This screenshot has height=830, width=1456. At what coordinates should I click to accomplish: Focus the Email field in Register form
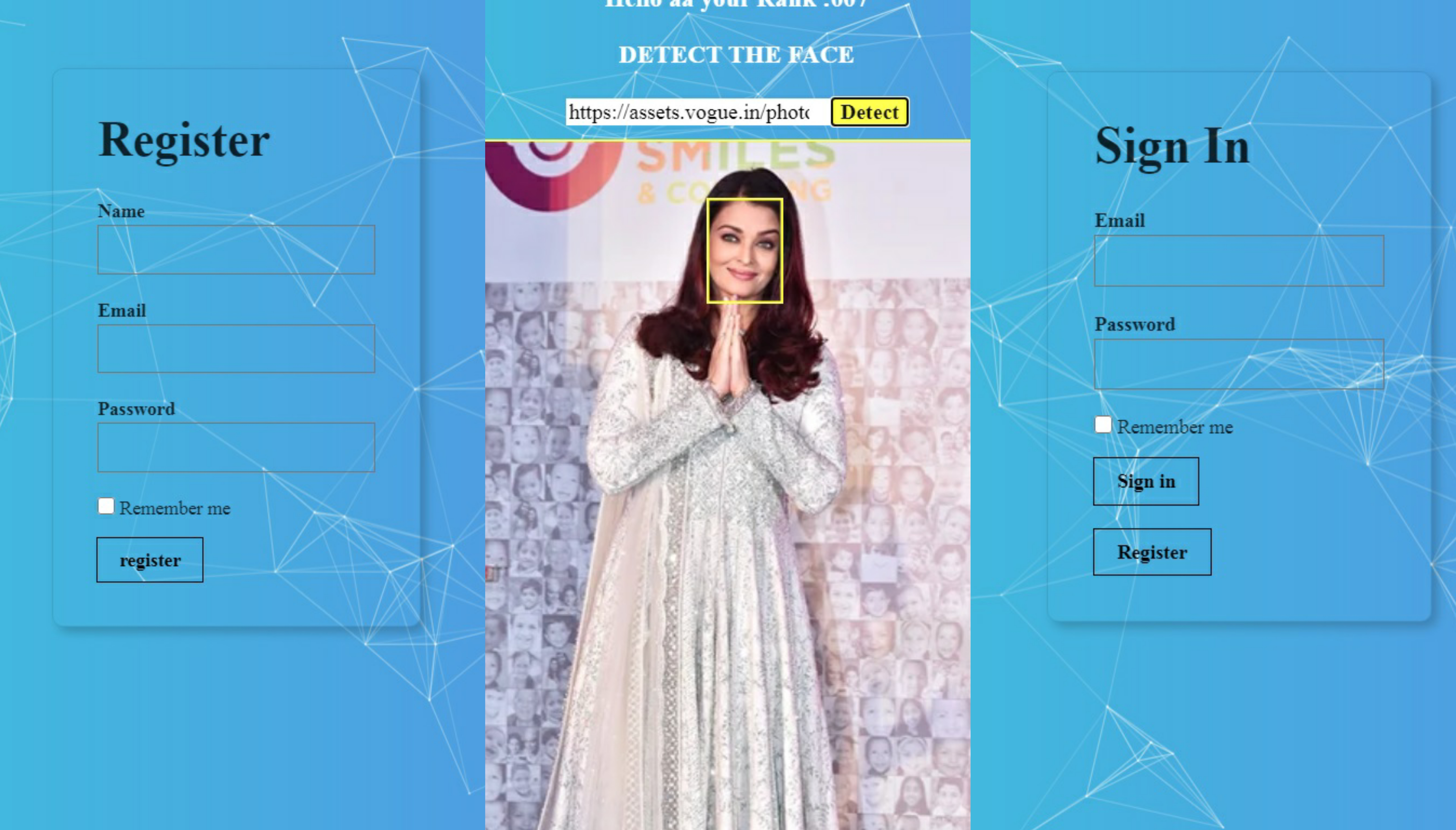236,349
